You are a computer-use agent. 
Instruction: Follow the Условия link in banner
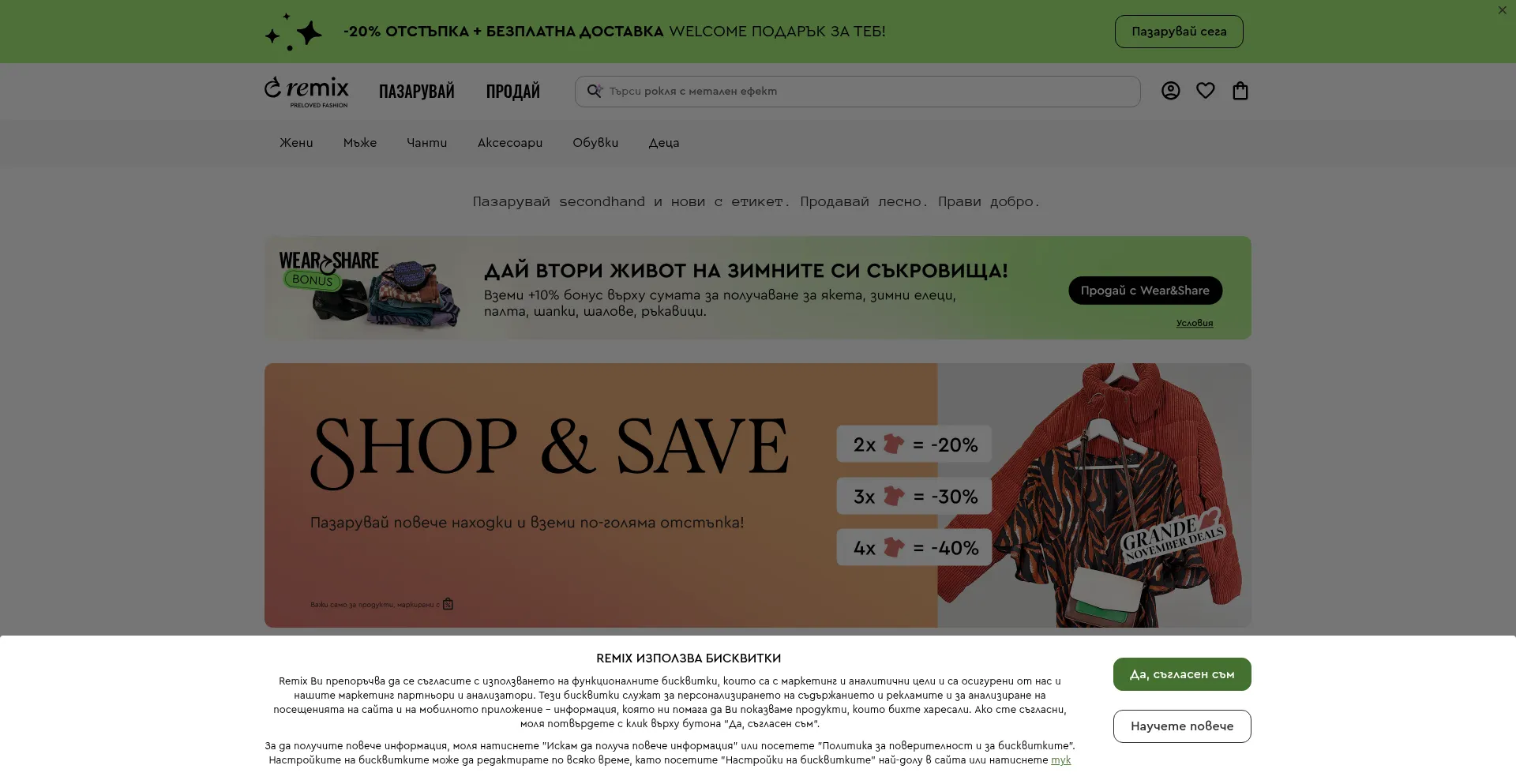pos(1194,323)
